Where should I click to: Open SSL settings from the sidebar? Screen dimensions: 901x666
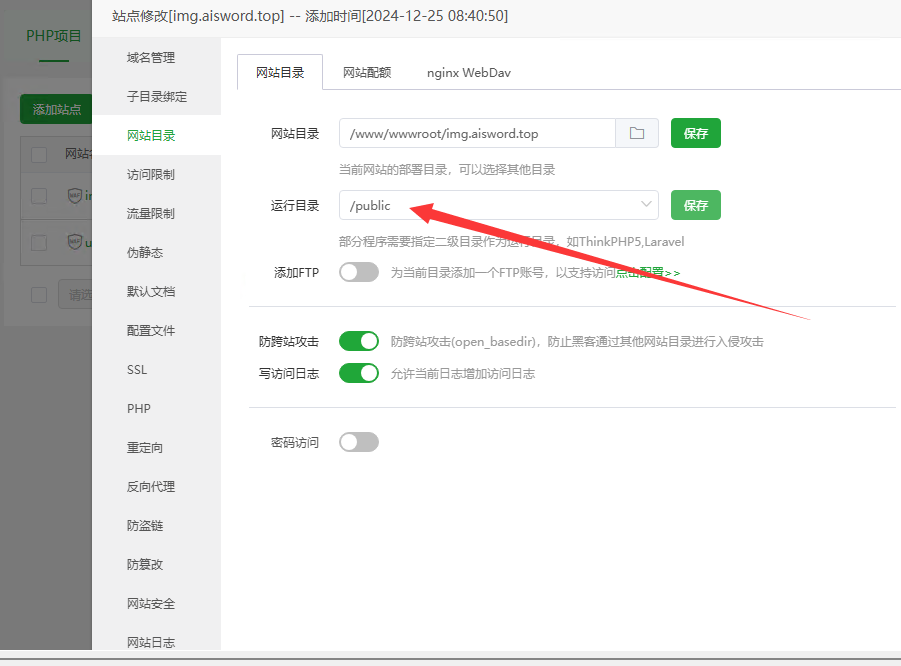click(137, 370)
